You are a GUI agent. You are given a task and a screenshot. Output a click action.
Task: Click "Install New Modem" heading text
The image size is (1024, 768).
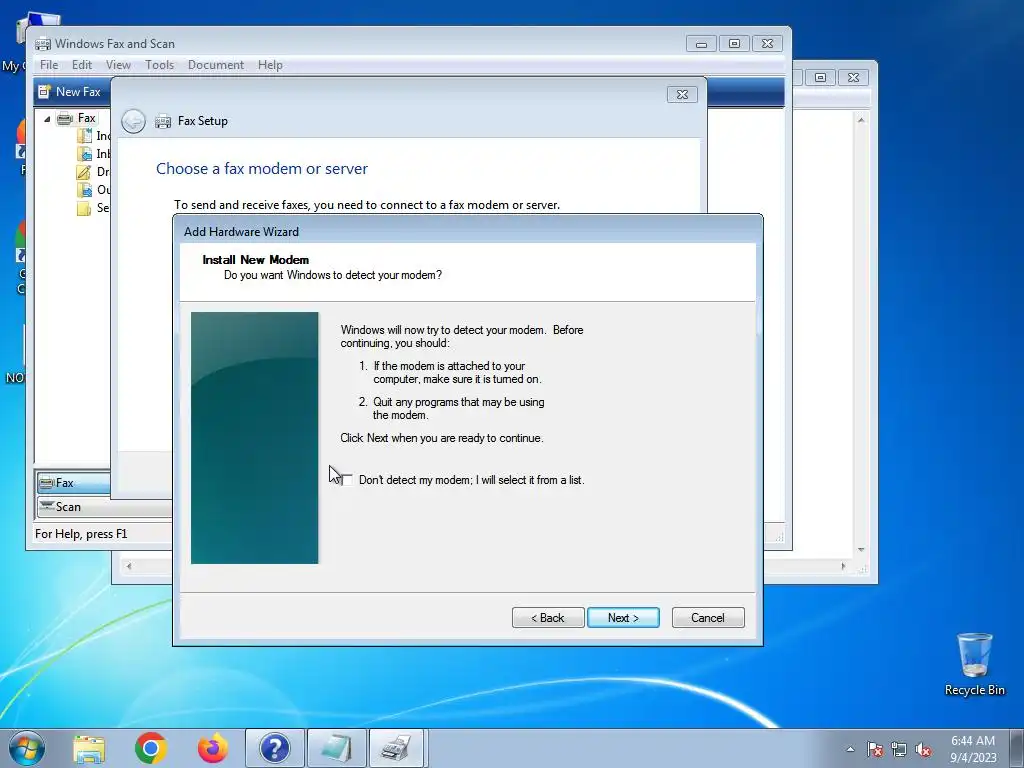click(x=255, y=260)
